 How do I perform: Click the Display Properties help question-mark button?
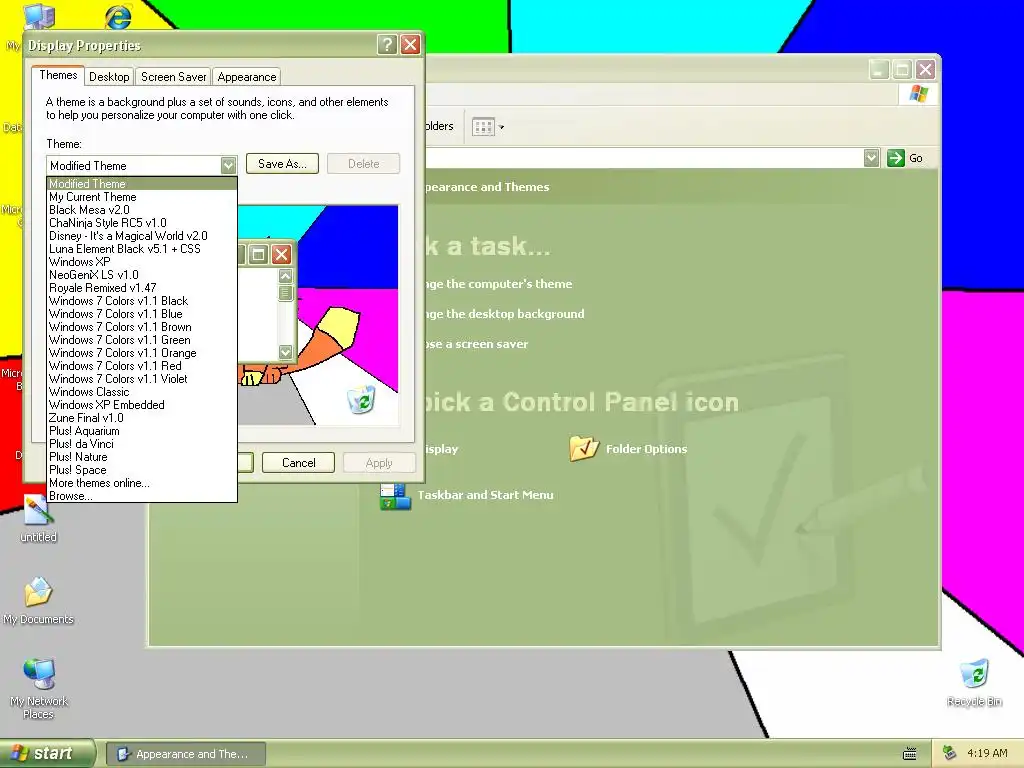click(387, 44)
